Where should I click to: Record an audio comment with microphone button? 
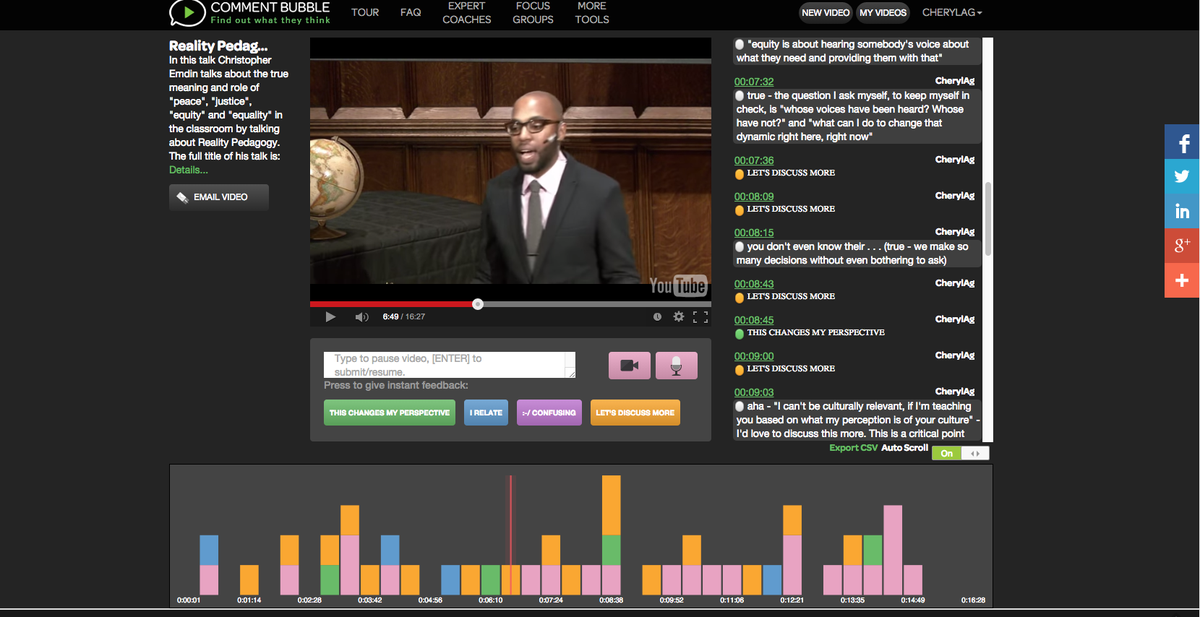pyautogui.click(x=677, y=366)
